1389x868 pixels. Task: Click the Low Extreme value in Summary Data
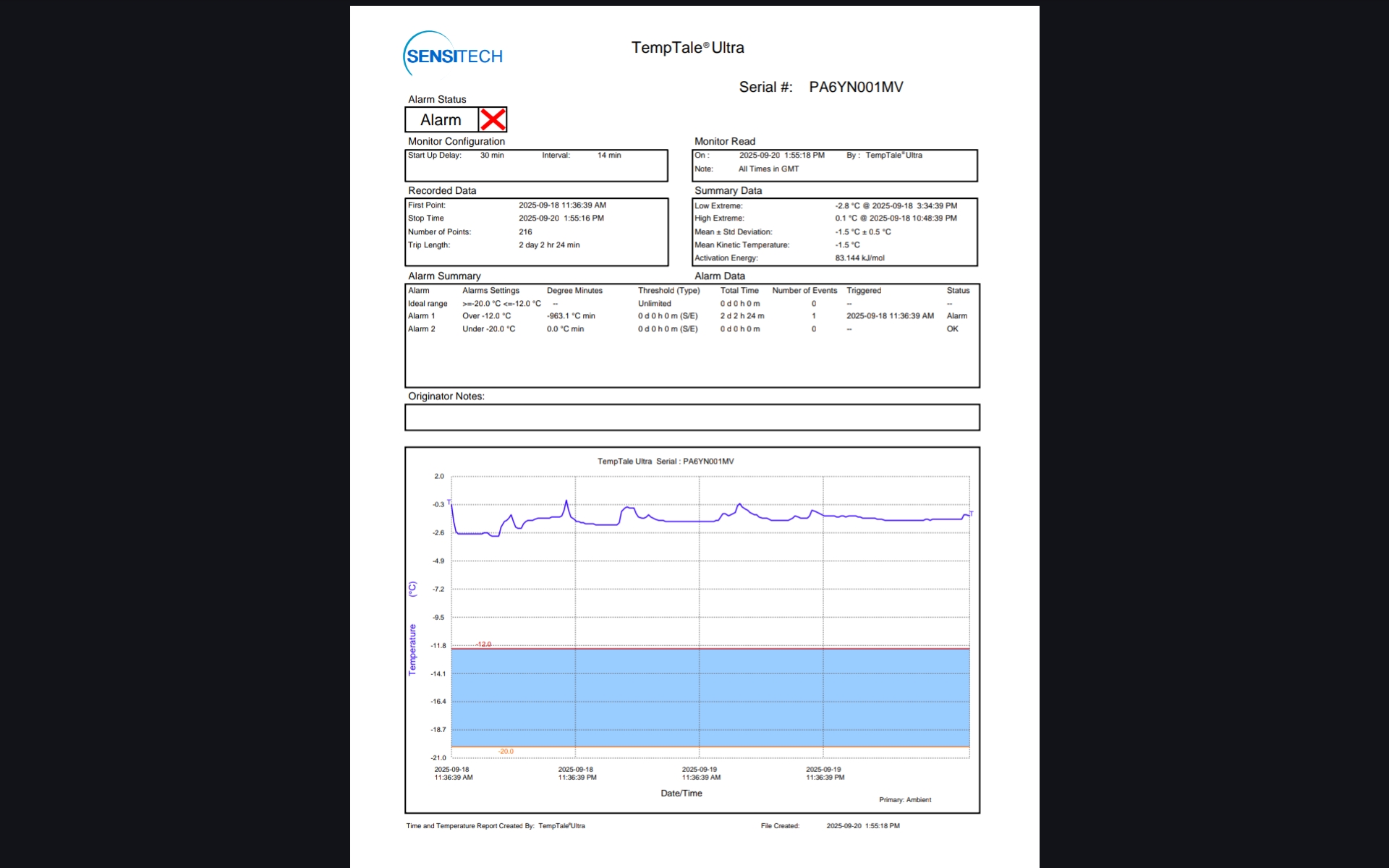pos(896,206)
